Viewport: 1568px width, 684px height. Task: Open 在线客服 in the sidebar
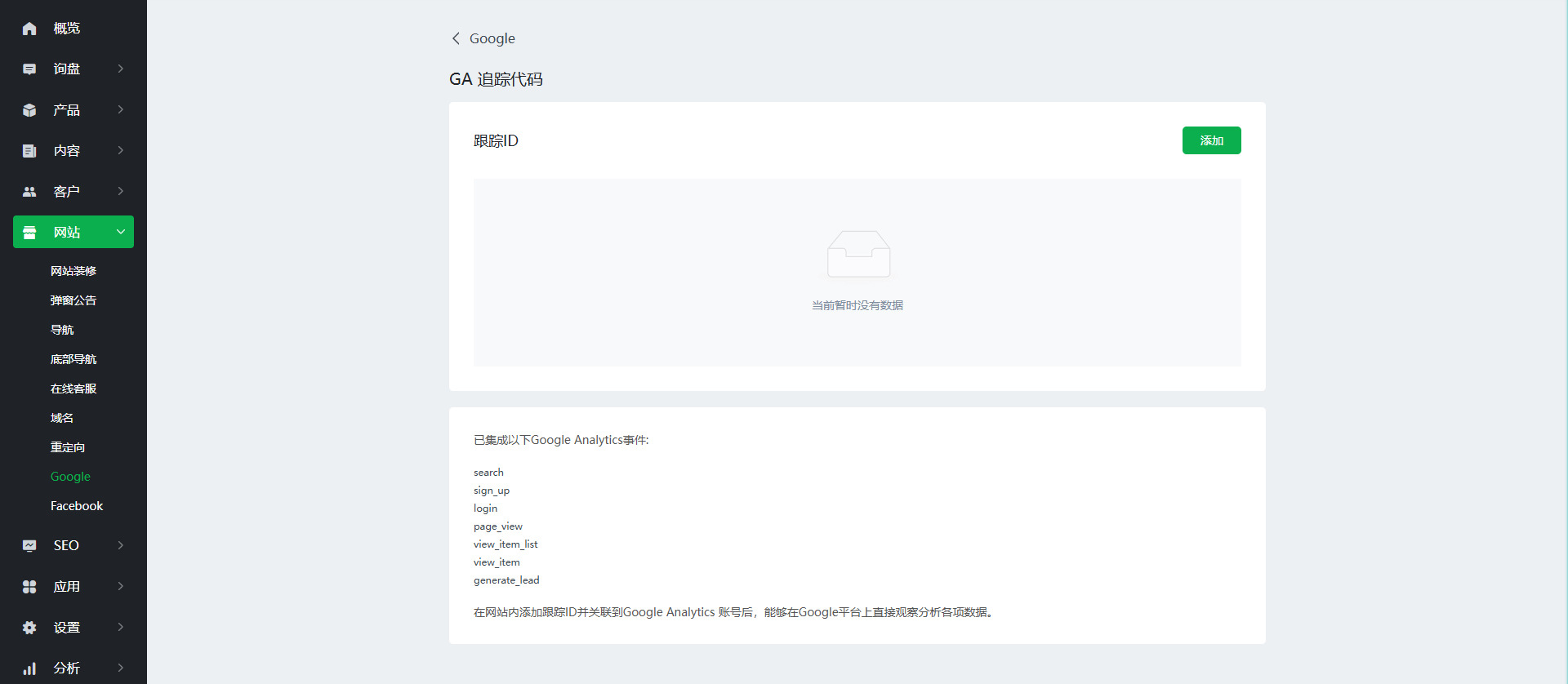point(73,389)
